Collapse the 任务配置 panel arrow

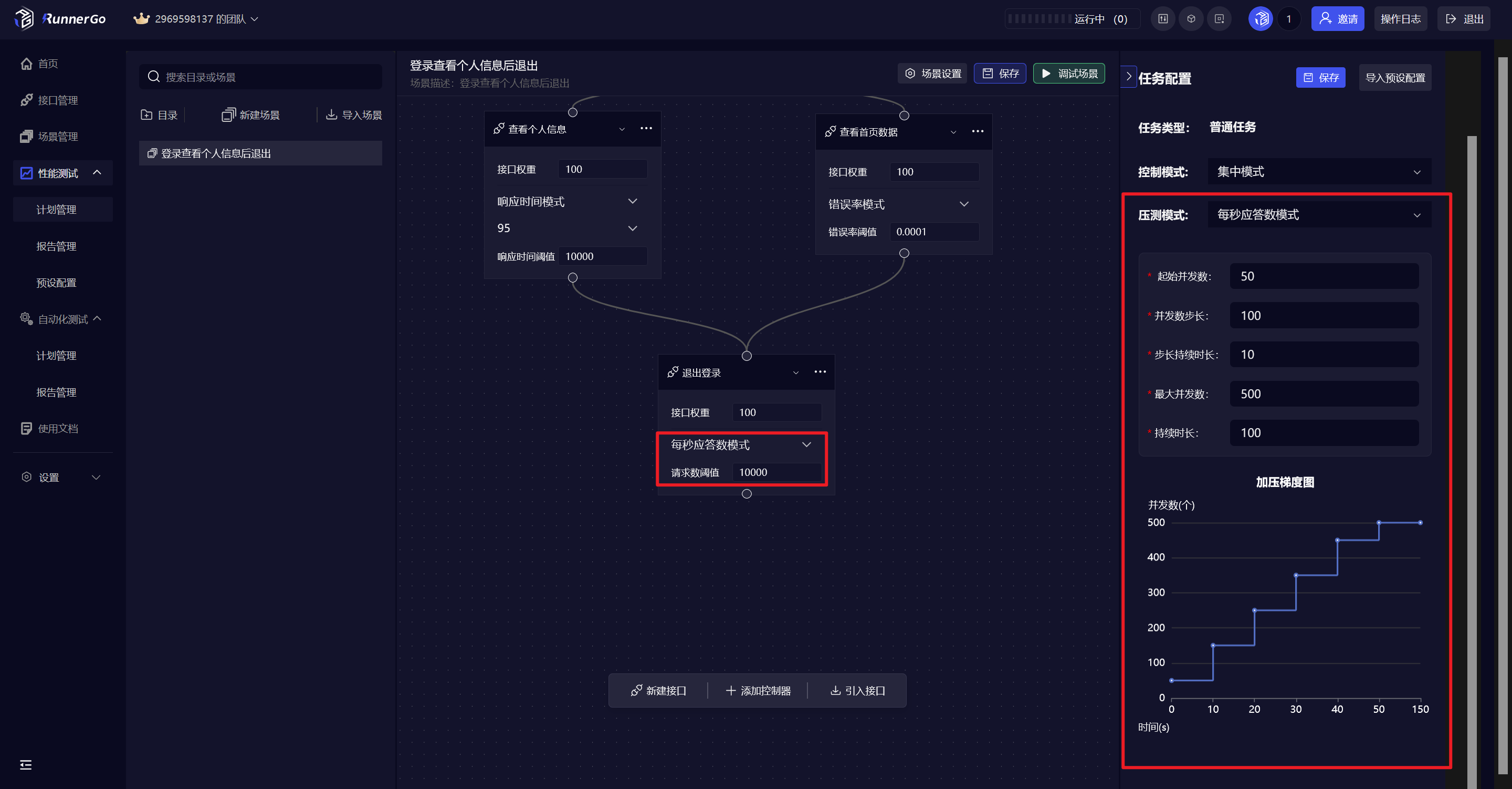(x=1129, y=76)
